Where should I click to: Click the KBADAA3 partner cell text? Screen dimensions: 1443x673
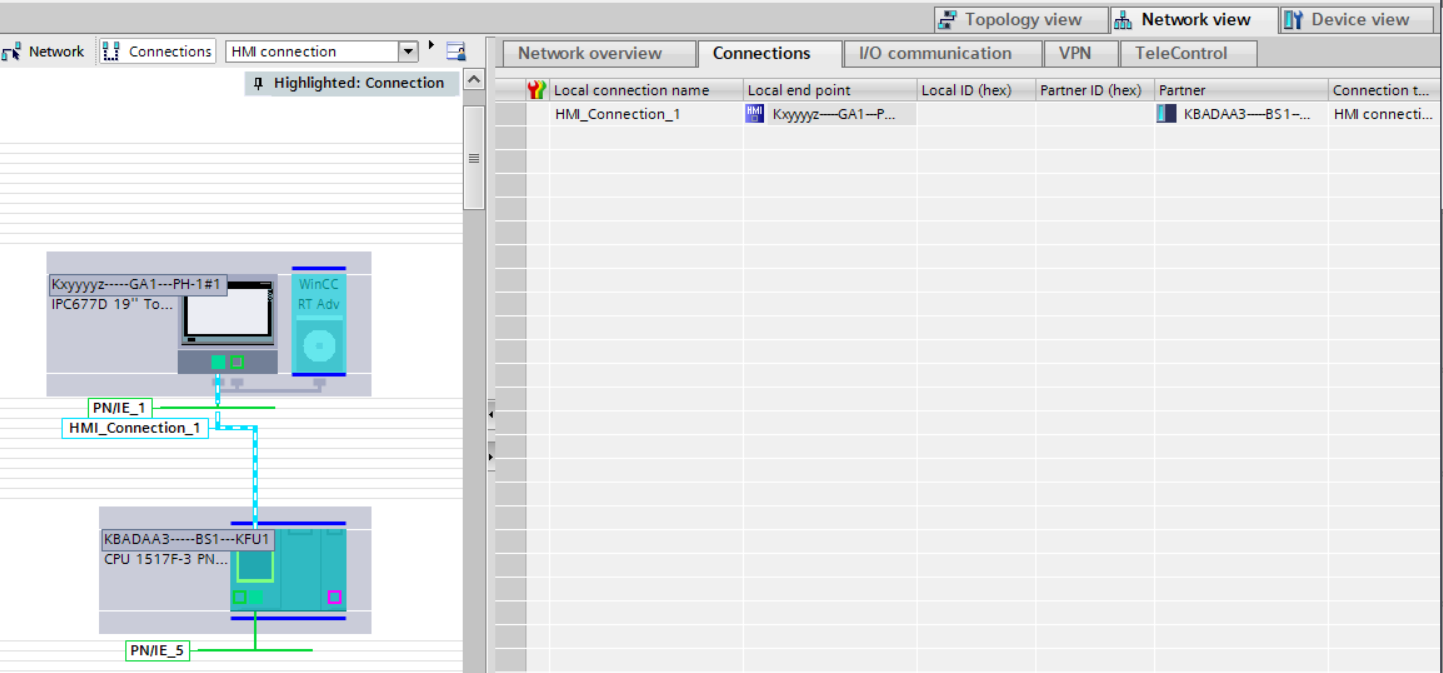point(1247,114)
